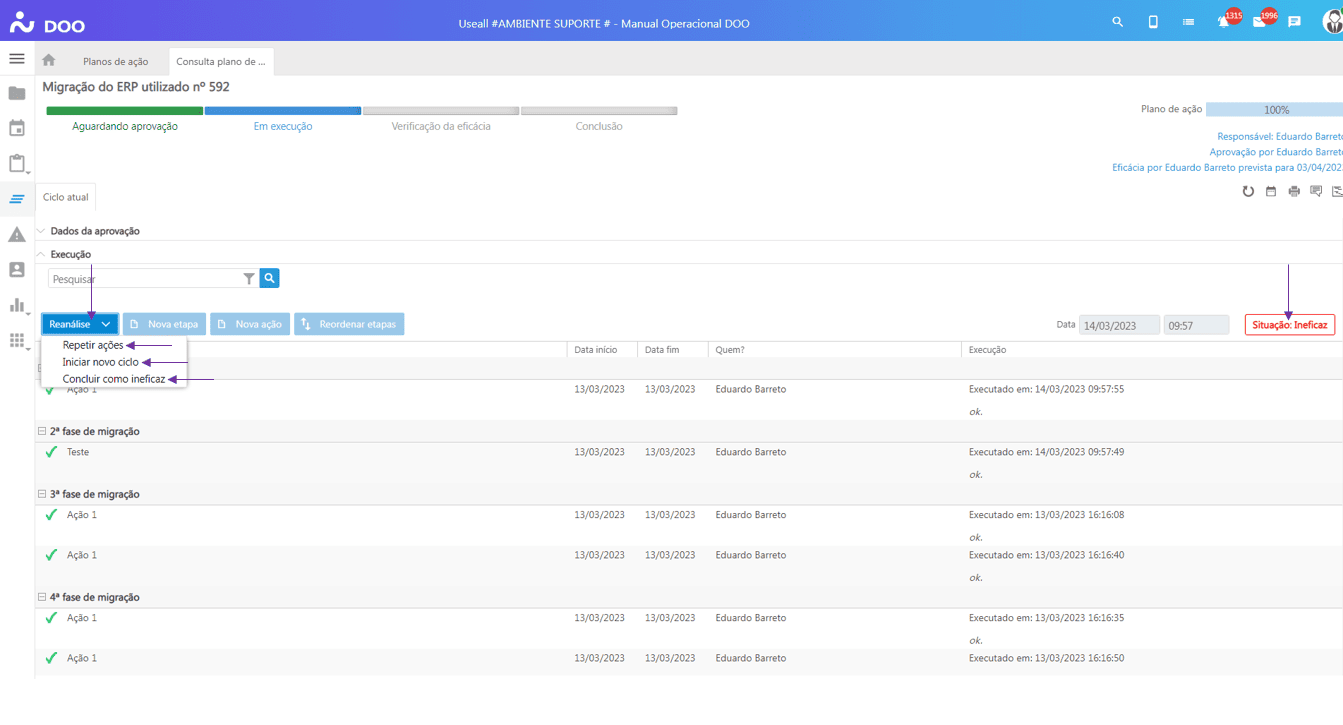This screenshot has width=1343, height=725.
Task: Click the refresh icon below responsible info
Action: pyautogui.click(x=1248, y=191)
